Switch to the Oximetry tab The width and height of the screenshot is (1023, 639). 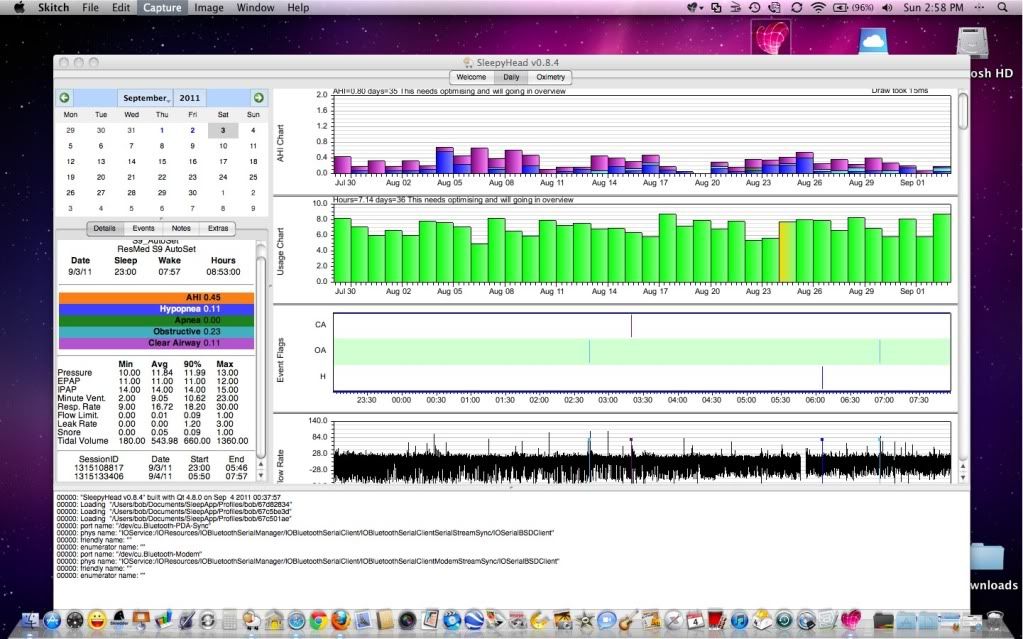550,77
